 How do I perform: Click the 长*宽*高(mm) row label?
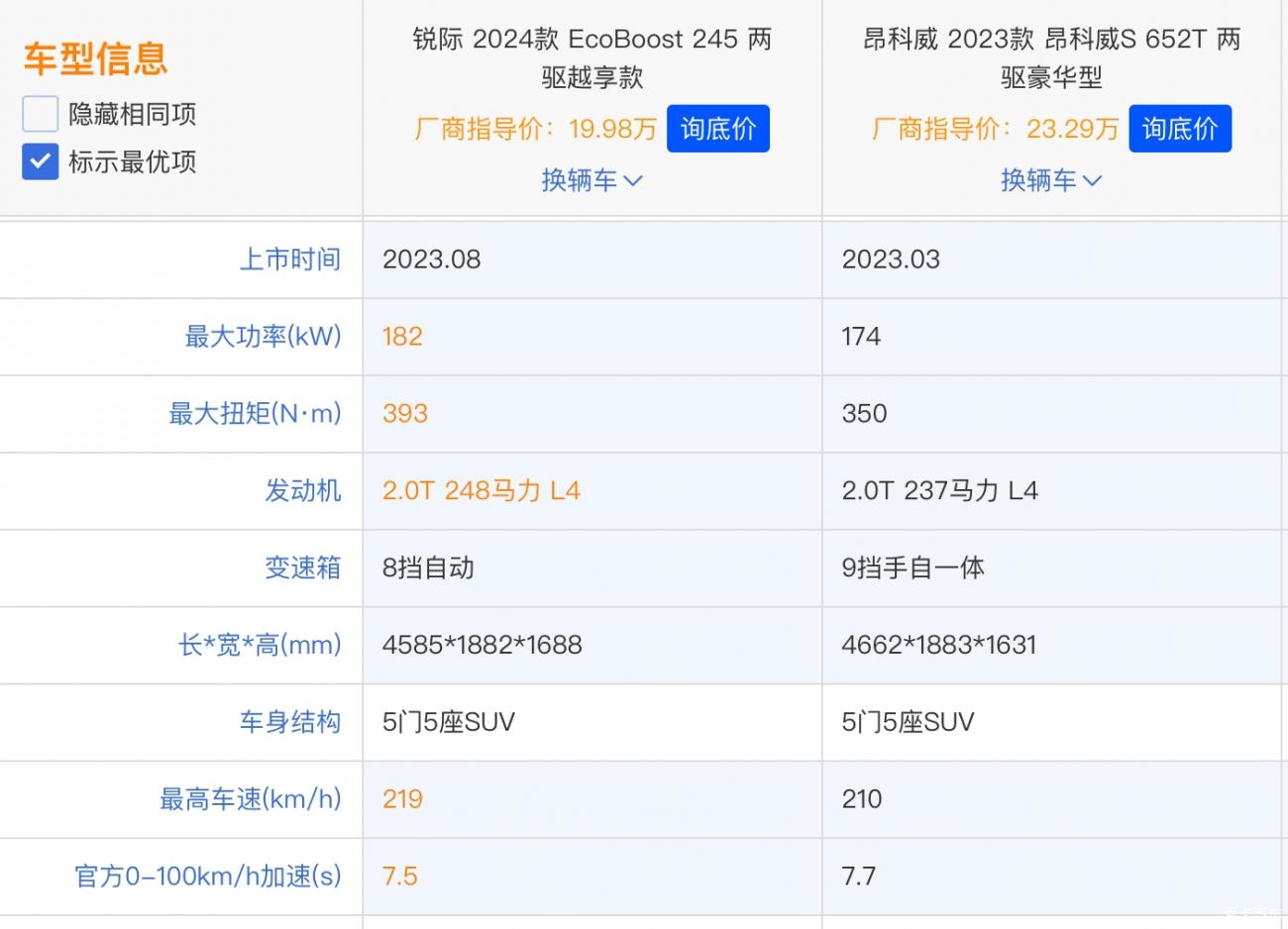260,646
